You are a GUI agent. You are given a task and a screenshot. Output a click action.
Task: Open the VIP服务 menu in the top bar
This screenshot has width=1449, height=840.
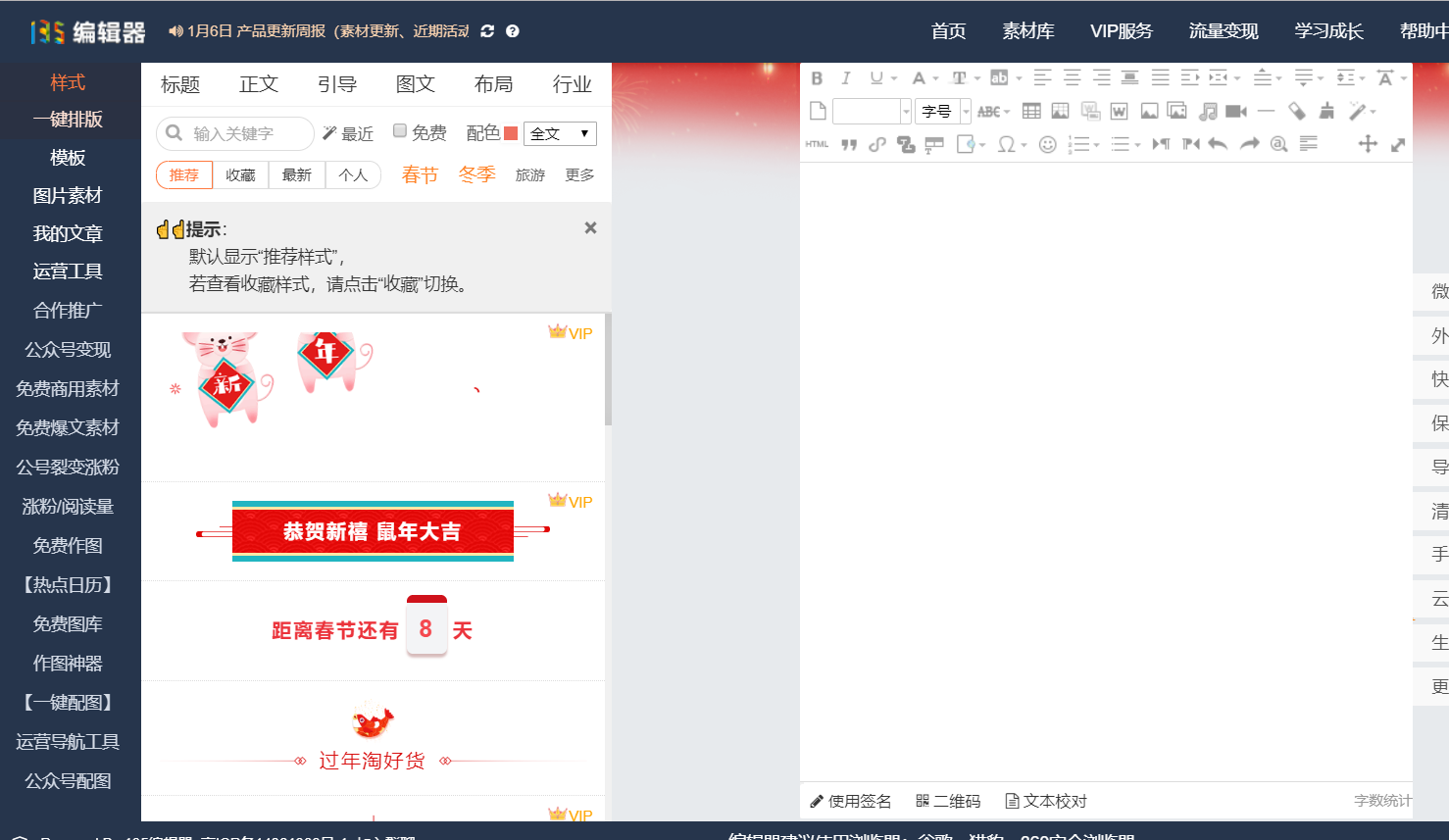(1120, 30)
